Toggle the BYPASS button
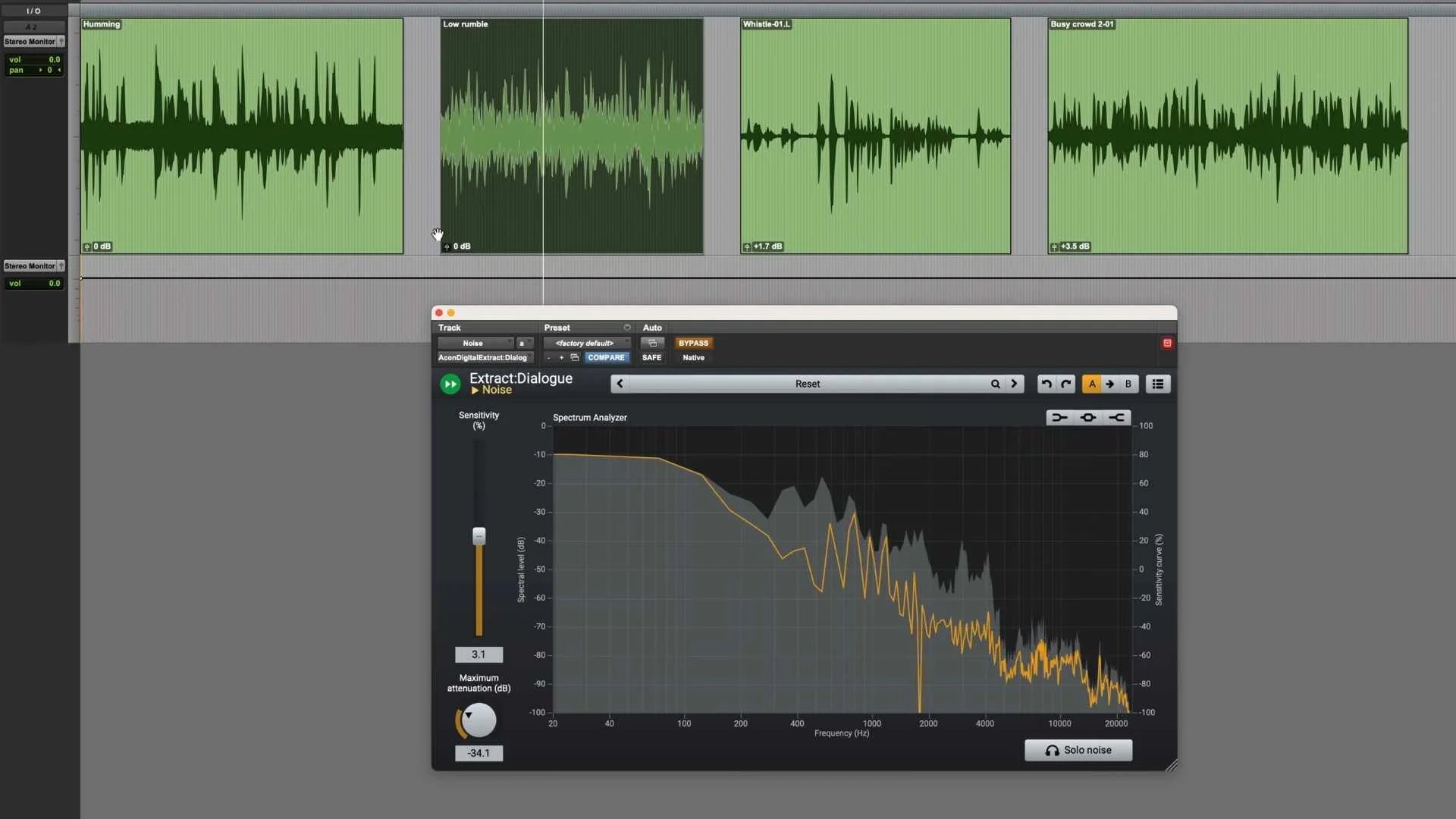The height and width of the screenshot is (819, 1456). tap(693, 344)
